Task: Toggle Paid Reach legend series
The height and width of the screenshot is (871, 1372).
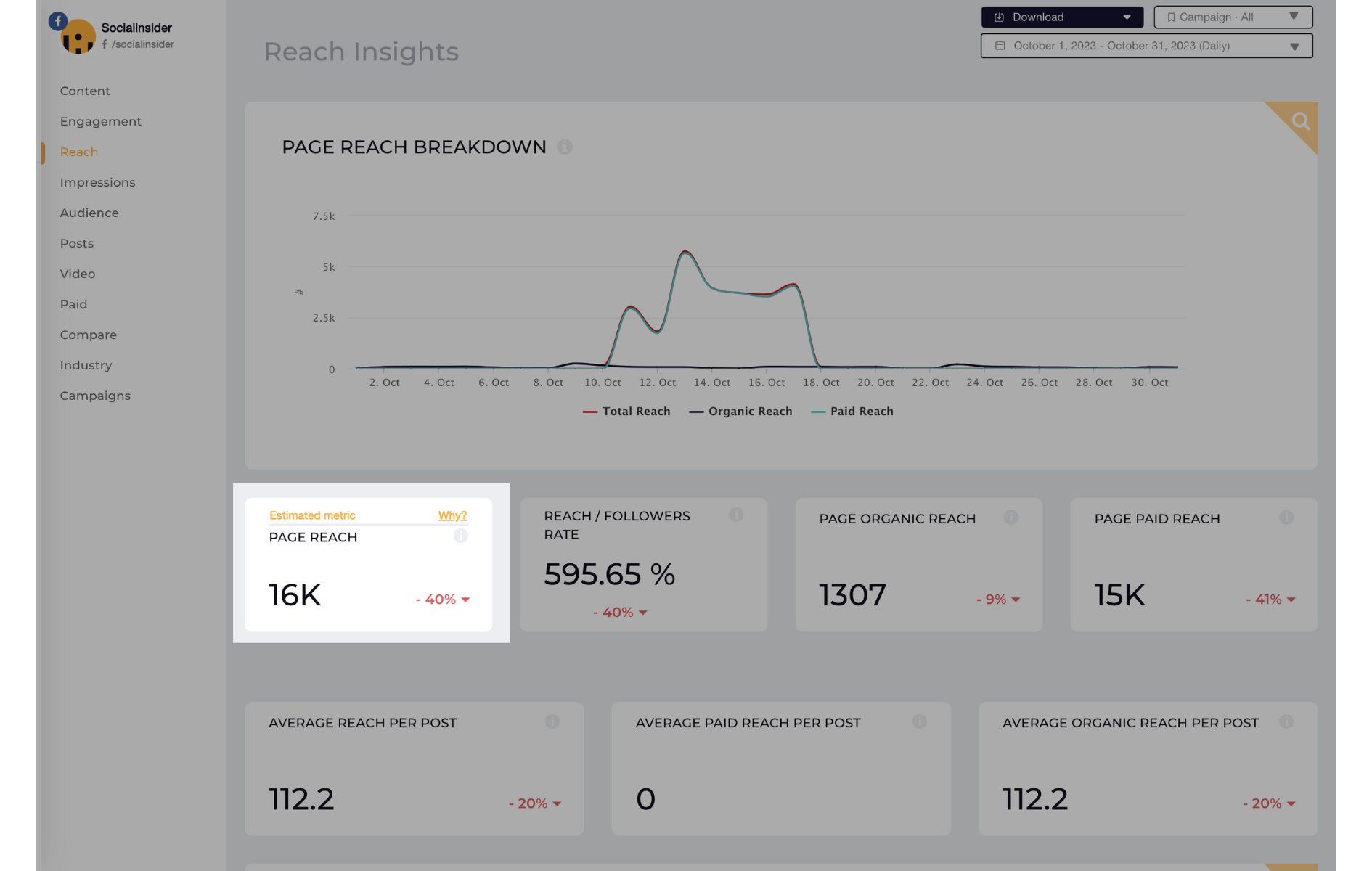Action: [x=852, y=412]
